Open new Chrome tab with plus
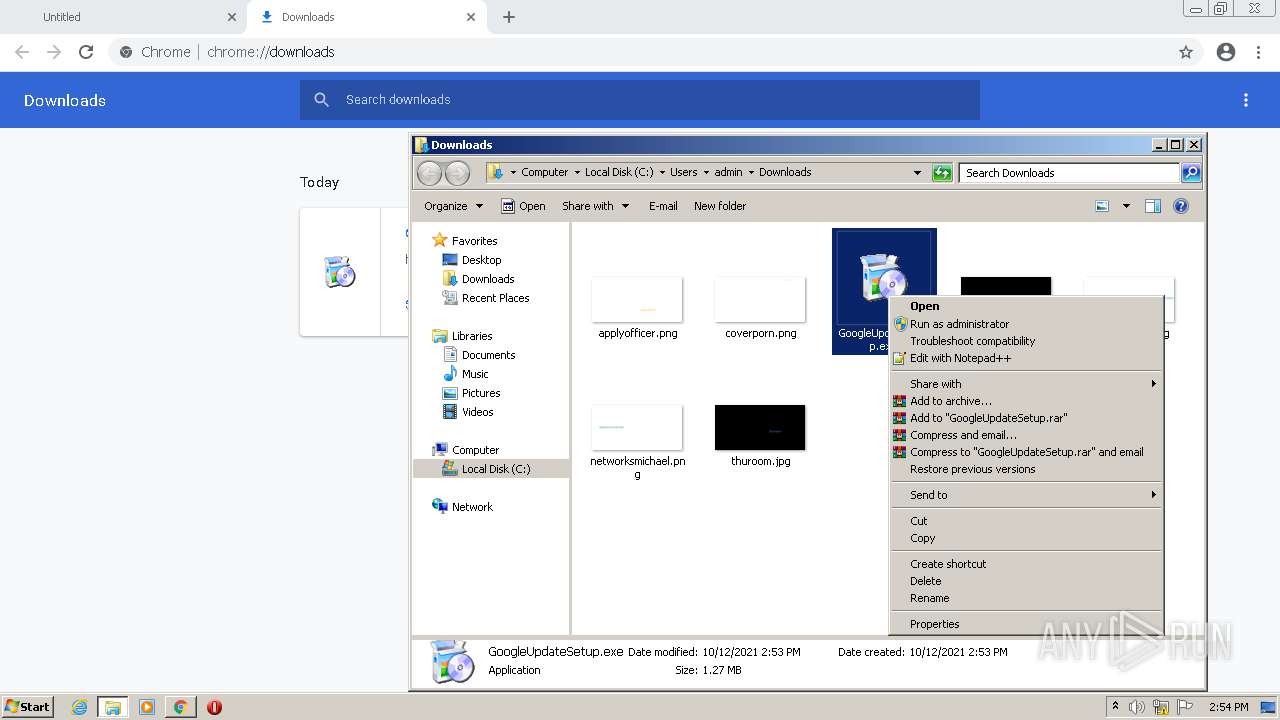This screenshot has height=720, width=1280. [509, 17]
